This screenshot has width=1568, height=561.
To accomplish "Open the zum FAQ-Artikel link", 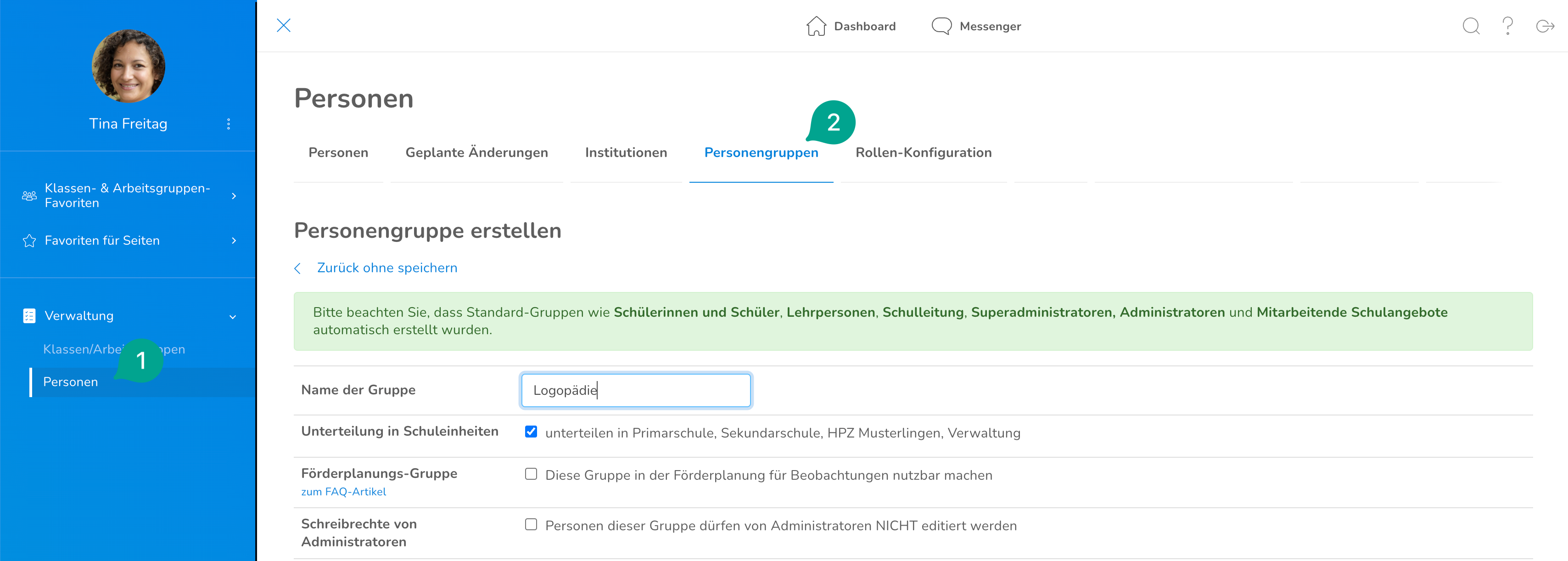I will click(343, 492).
